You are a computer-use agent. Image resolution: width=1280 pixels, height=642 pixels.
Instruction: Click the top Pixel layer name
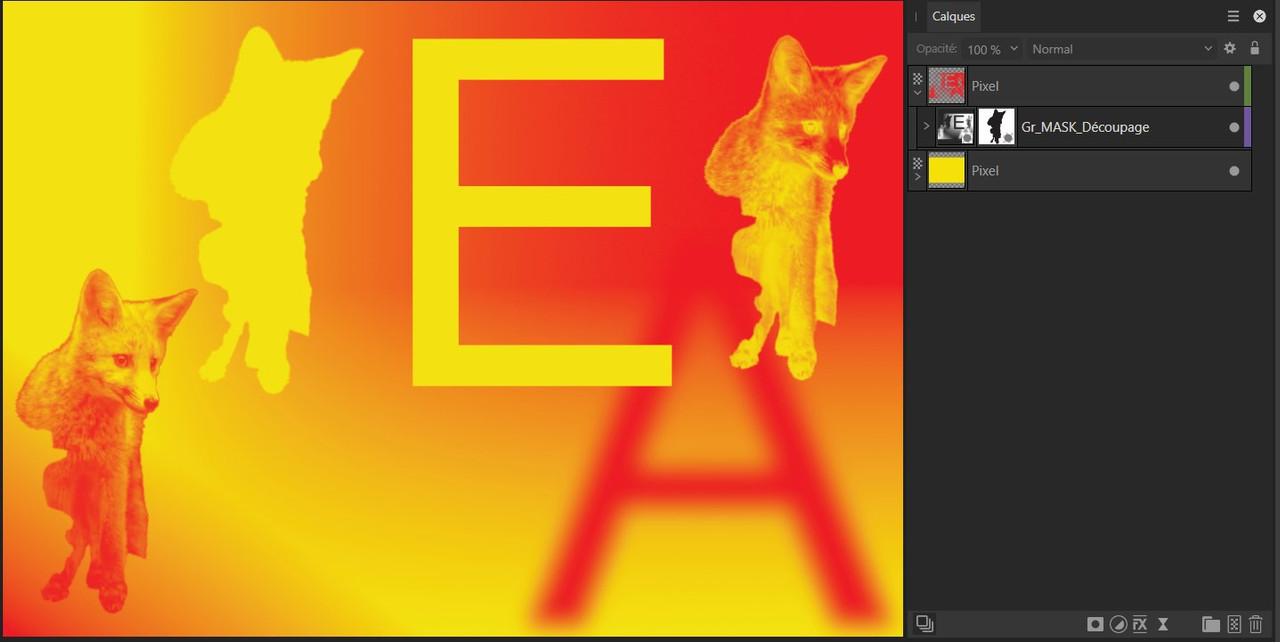[x=985, y=86]
